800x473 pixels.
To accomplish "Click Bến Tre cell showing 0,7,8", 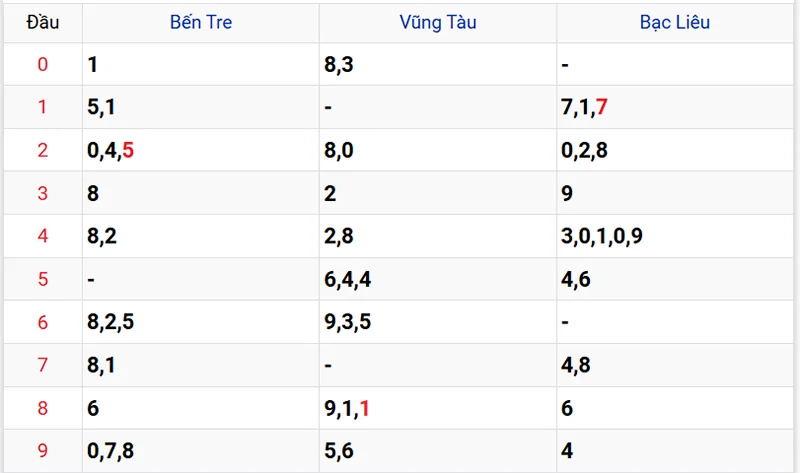I will (111, 451).
